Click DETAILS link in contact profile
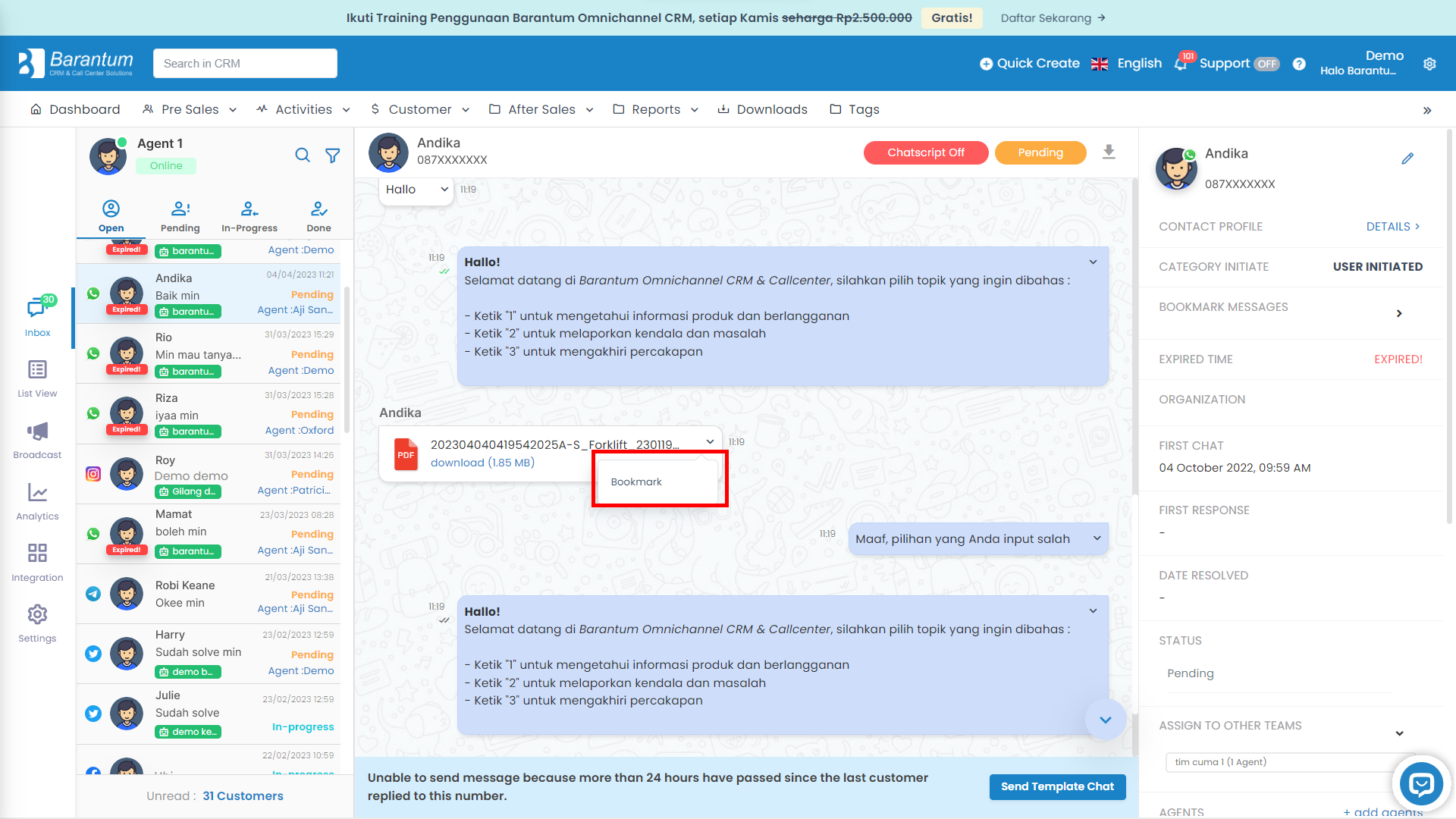The image size is (1456, 819). coord(1393,227)
